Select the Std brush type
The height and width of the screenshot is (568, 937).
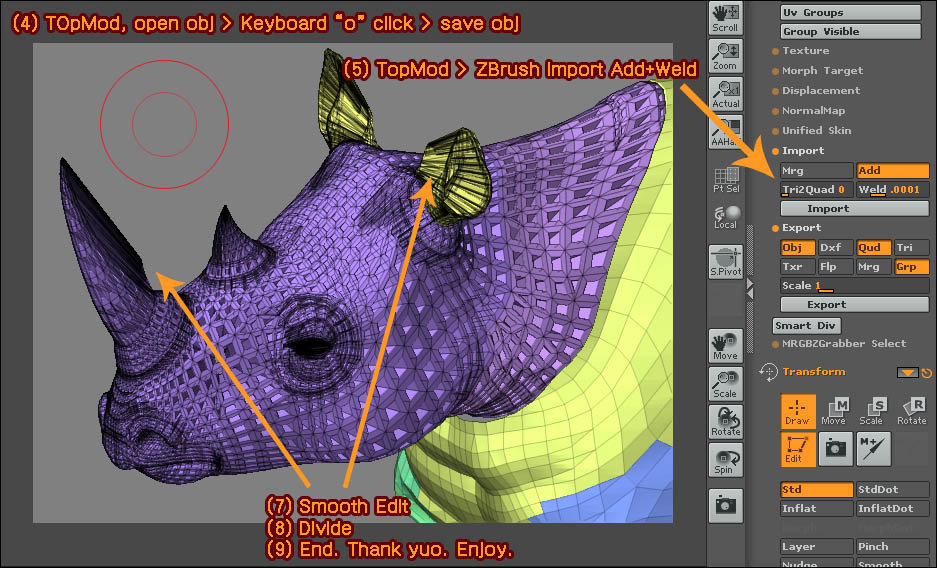click(816, 490)
